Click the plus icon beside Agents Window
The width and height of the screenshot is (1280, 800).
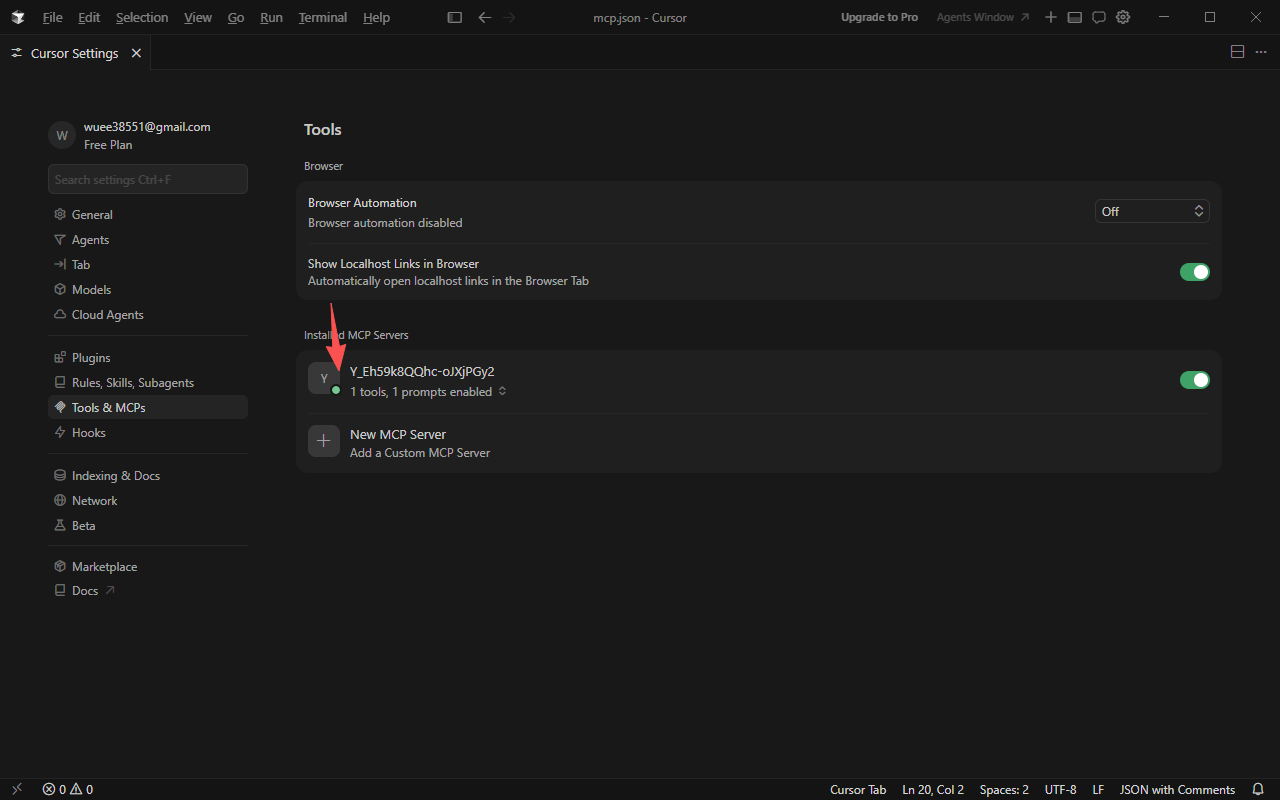[x=1051, y=17]
